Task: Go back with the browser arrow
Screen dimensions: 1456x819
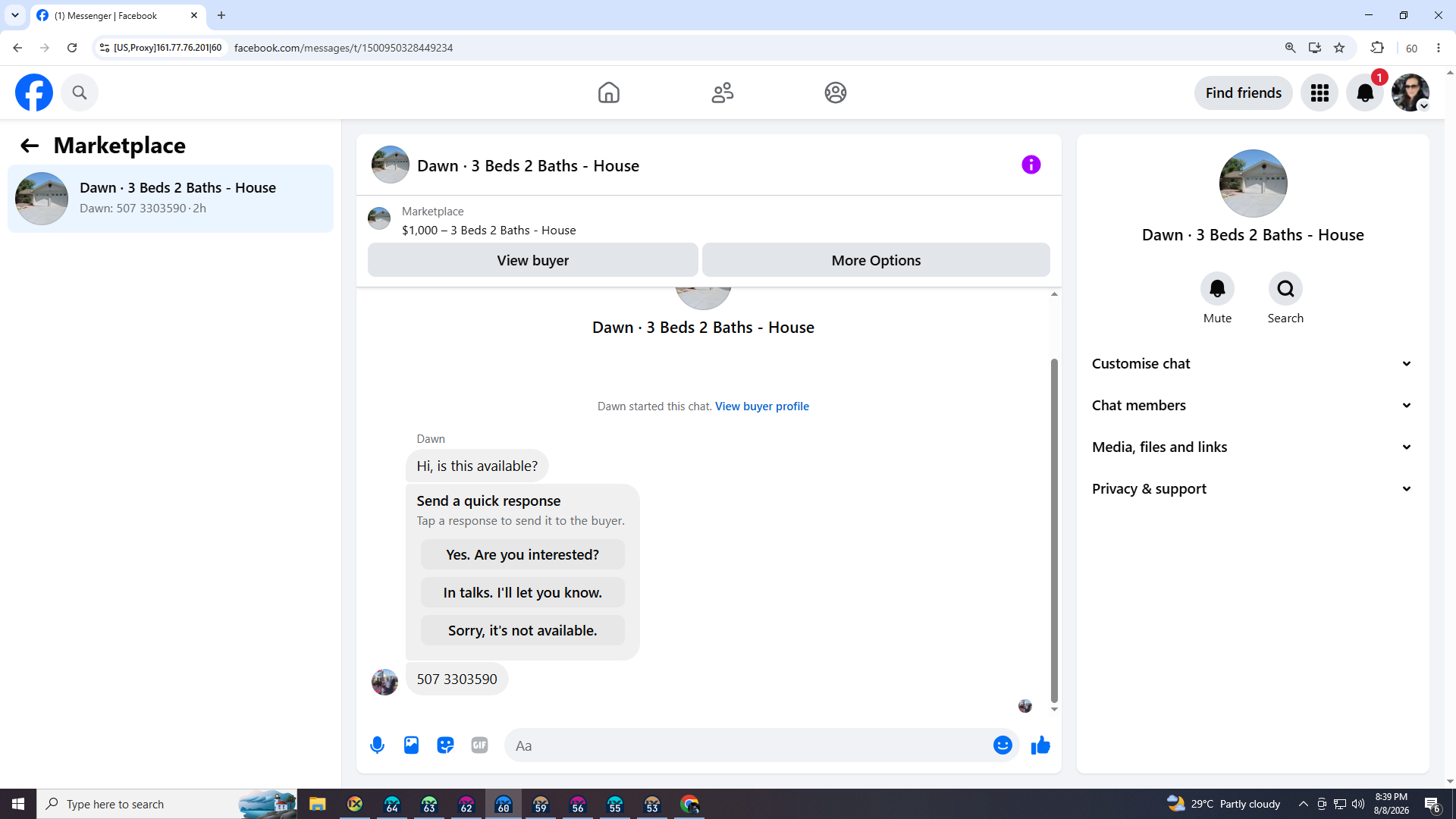Action: pyautogui.click(x=17, y=48)
